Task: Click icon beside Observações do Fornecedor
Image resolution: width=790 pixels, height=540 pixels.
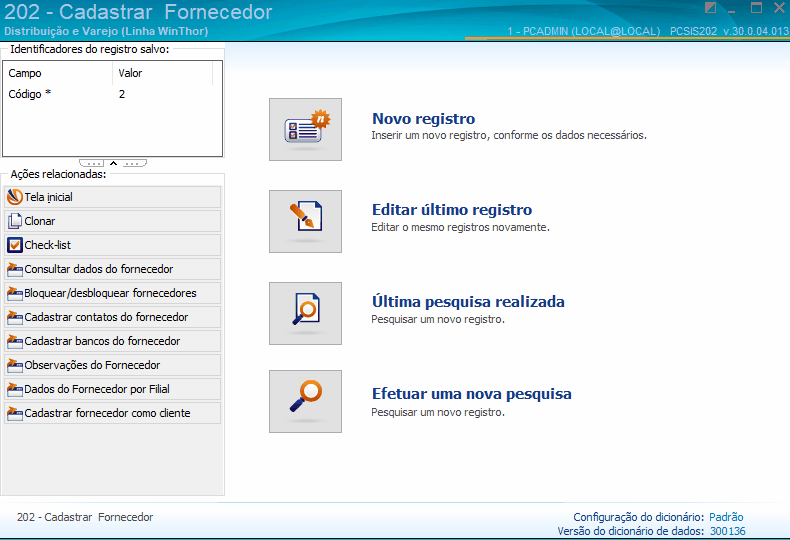Action: point(15,365)
